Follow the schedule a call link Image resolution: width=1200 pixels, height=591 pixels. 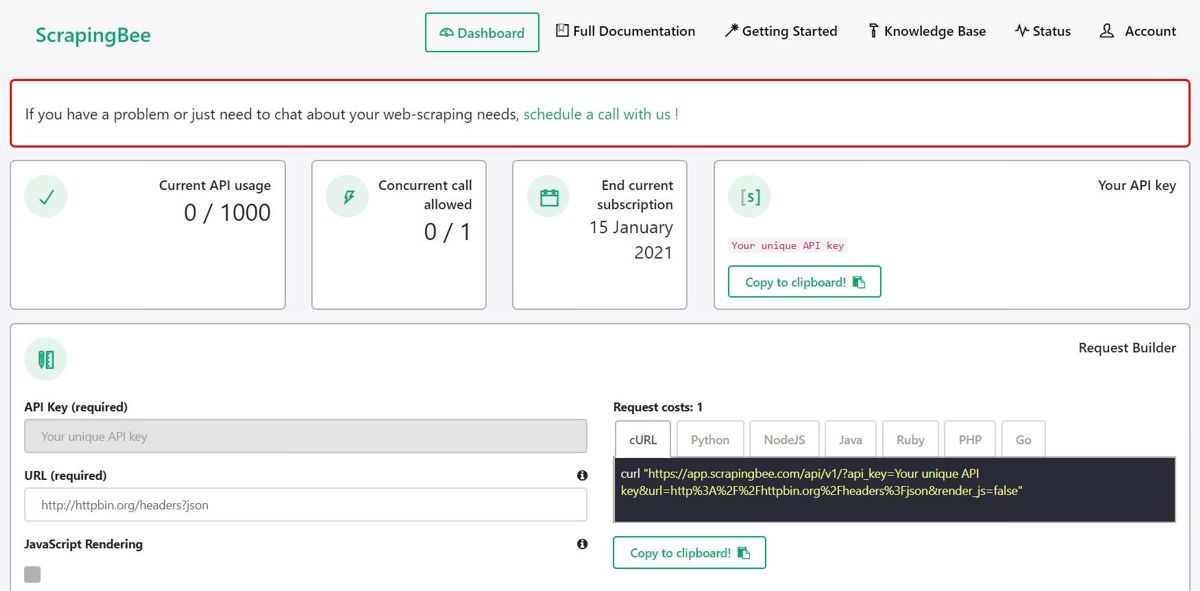click(x=601, y=114)
